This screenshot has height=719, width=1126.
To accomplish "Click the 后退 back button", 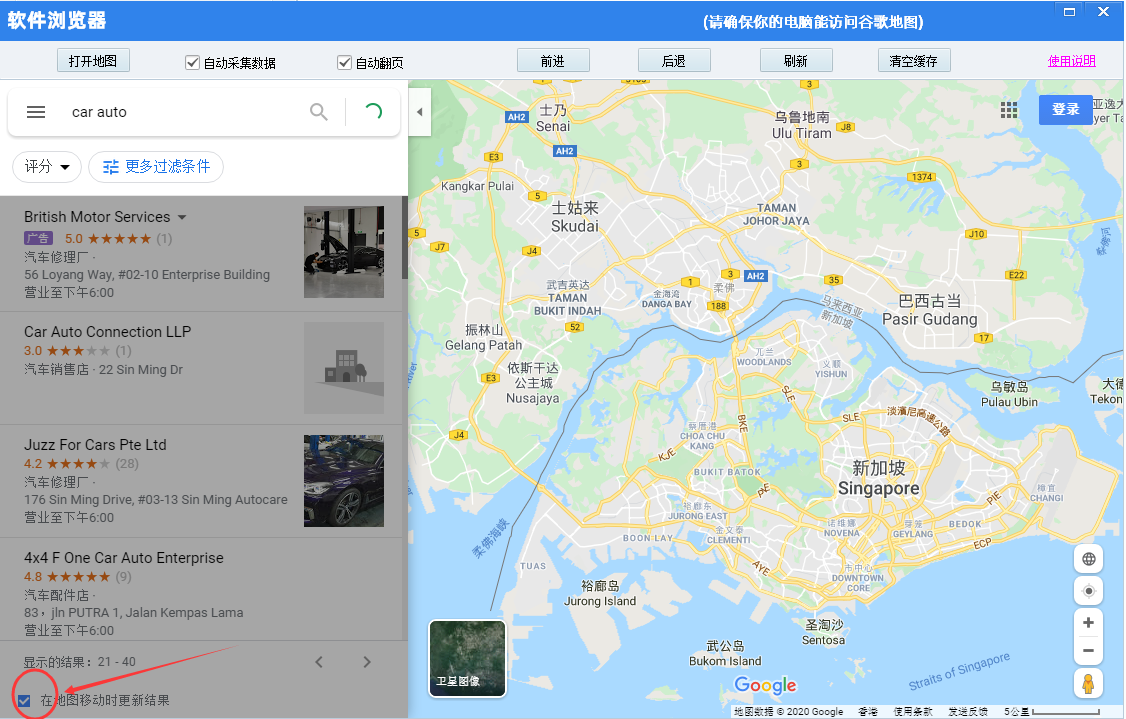I will pyautogui.click(x=674, y=61).
